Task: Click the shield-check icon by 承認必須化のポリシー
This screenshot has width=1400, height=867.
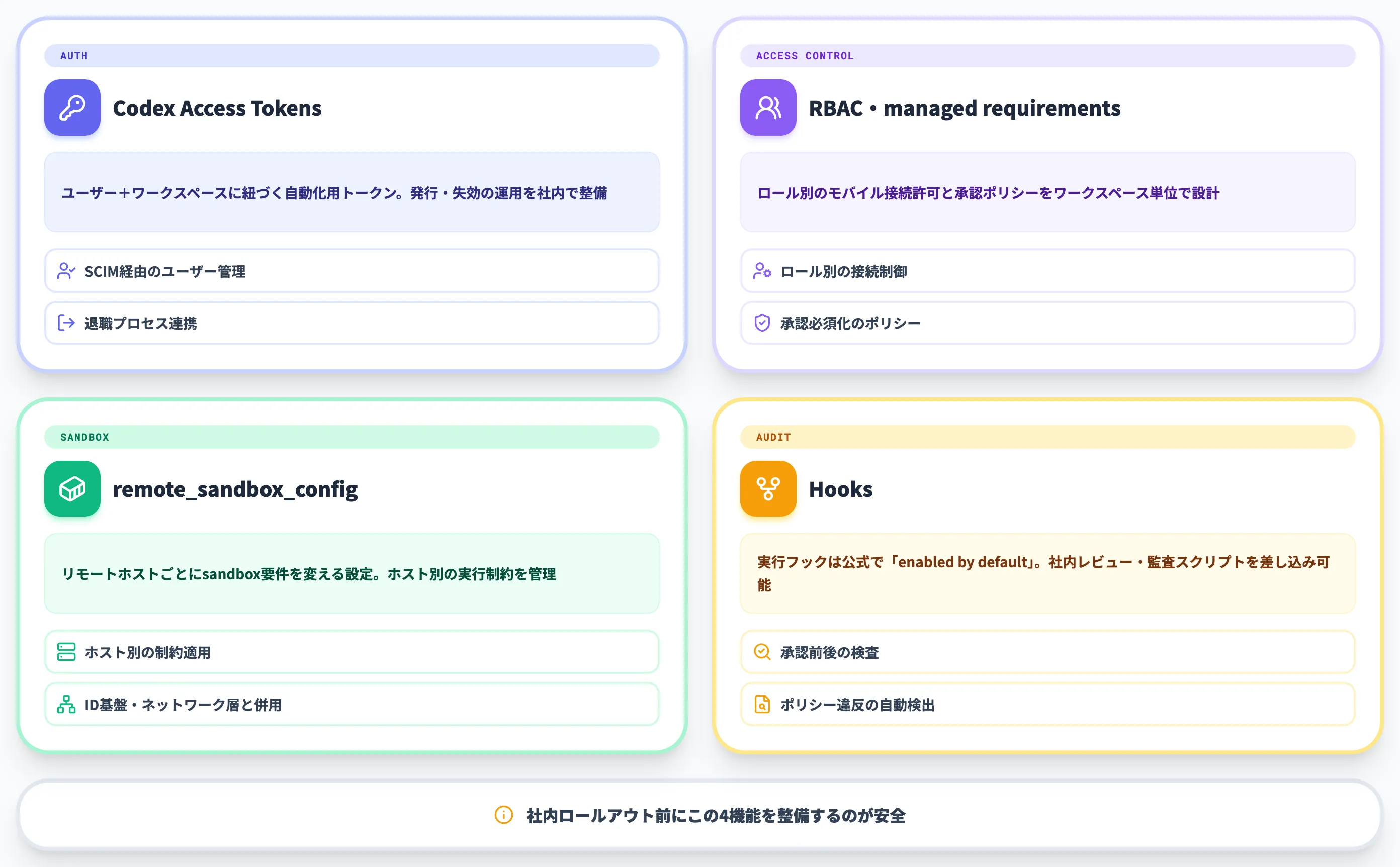Action: pos(762,323)
